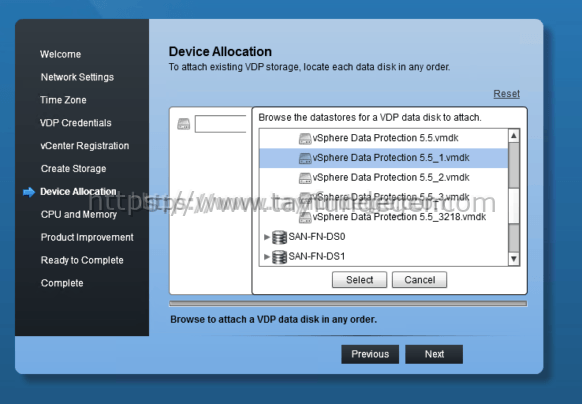Click the disk icon beside the empty path field
This screenshot has width=582, height=404.
coord(183,124)
